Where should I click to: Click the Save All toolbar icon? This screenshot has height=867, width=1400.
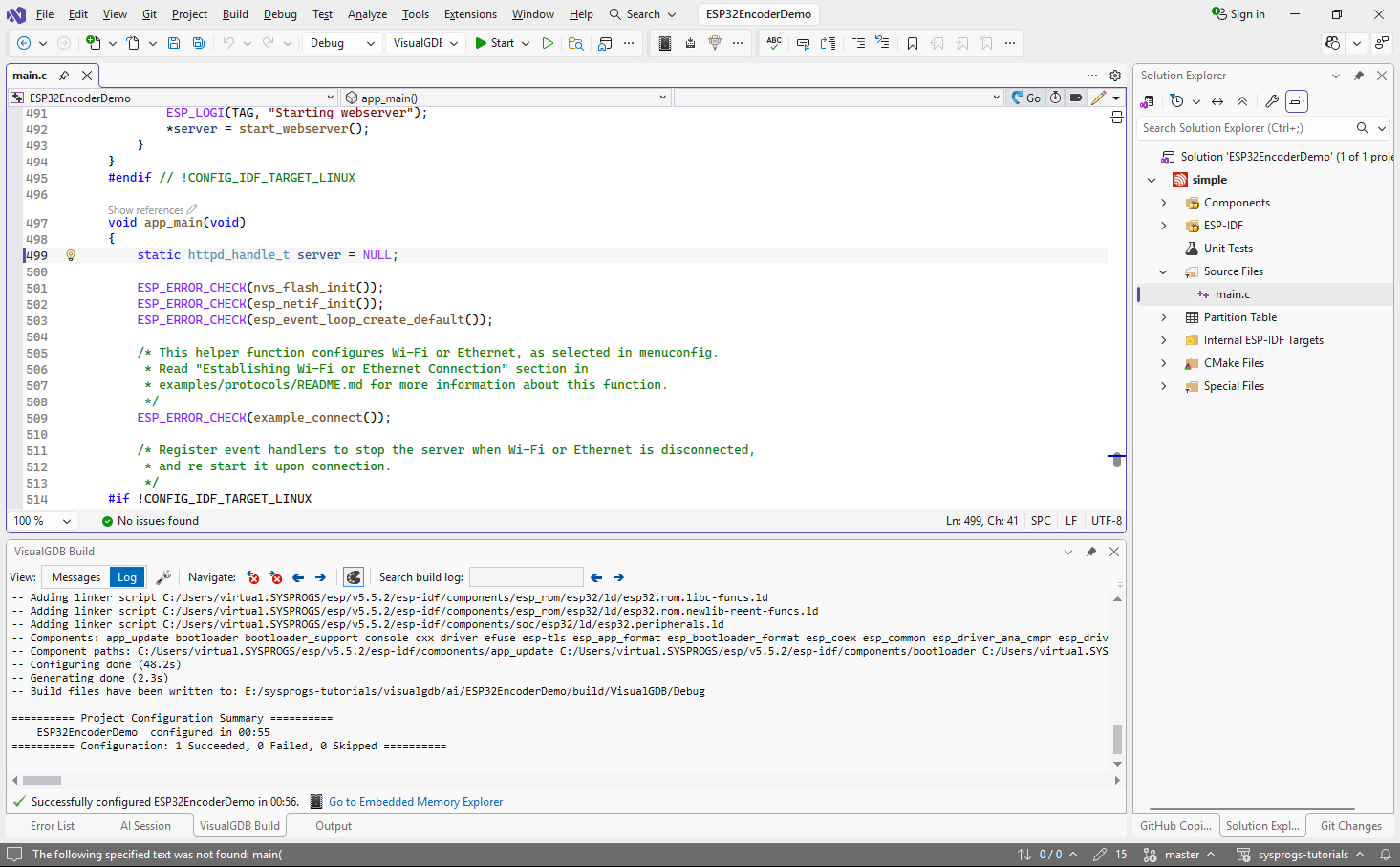pos(199,43)
